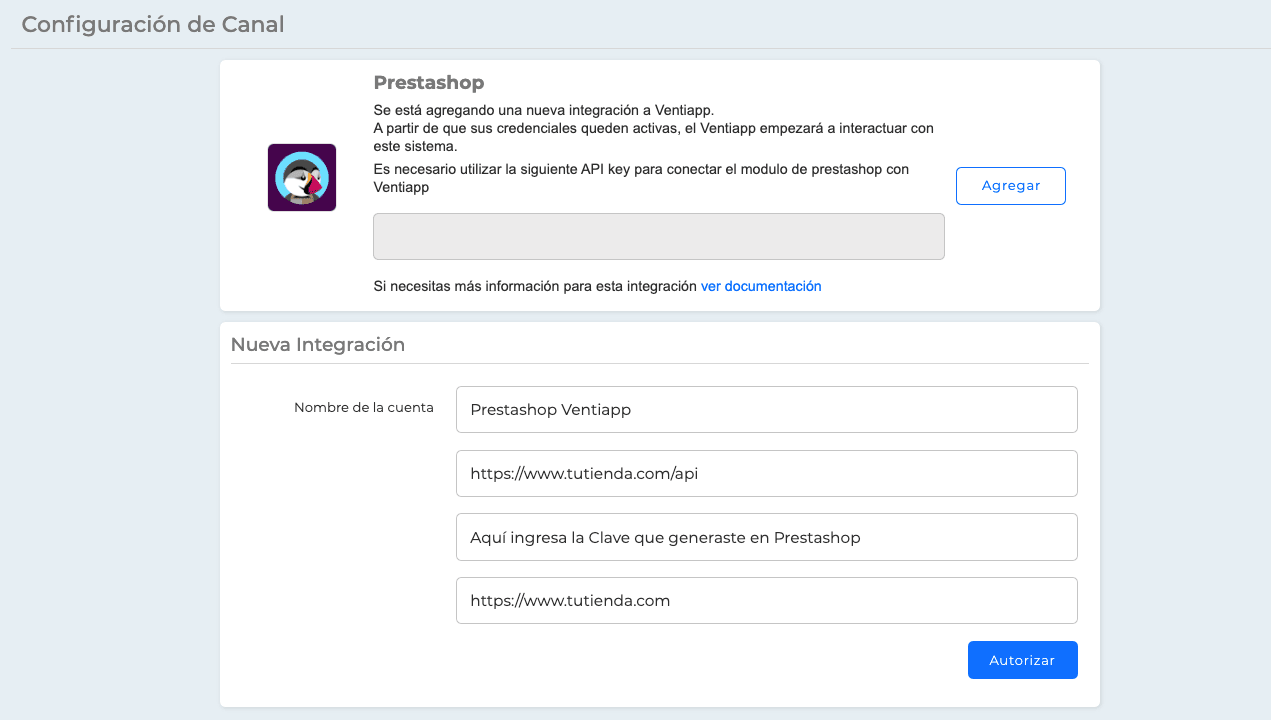Click the Nueva Integración heading
The width and height of the screenshot is (1271, 720).
coord(318,344)
